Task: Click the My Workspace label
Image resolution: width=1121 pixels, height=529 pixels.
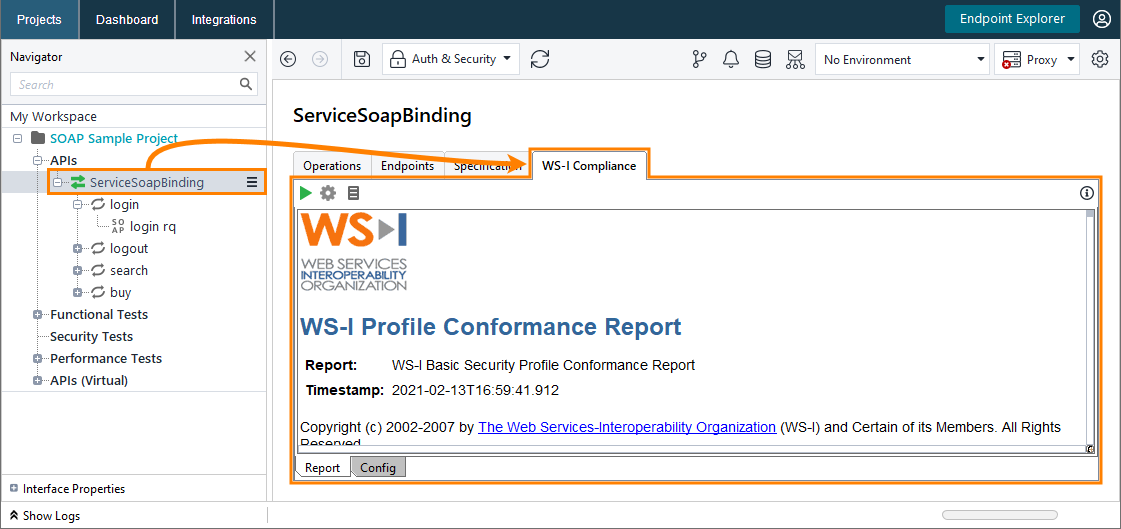Action: (54, 117)
